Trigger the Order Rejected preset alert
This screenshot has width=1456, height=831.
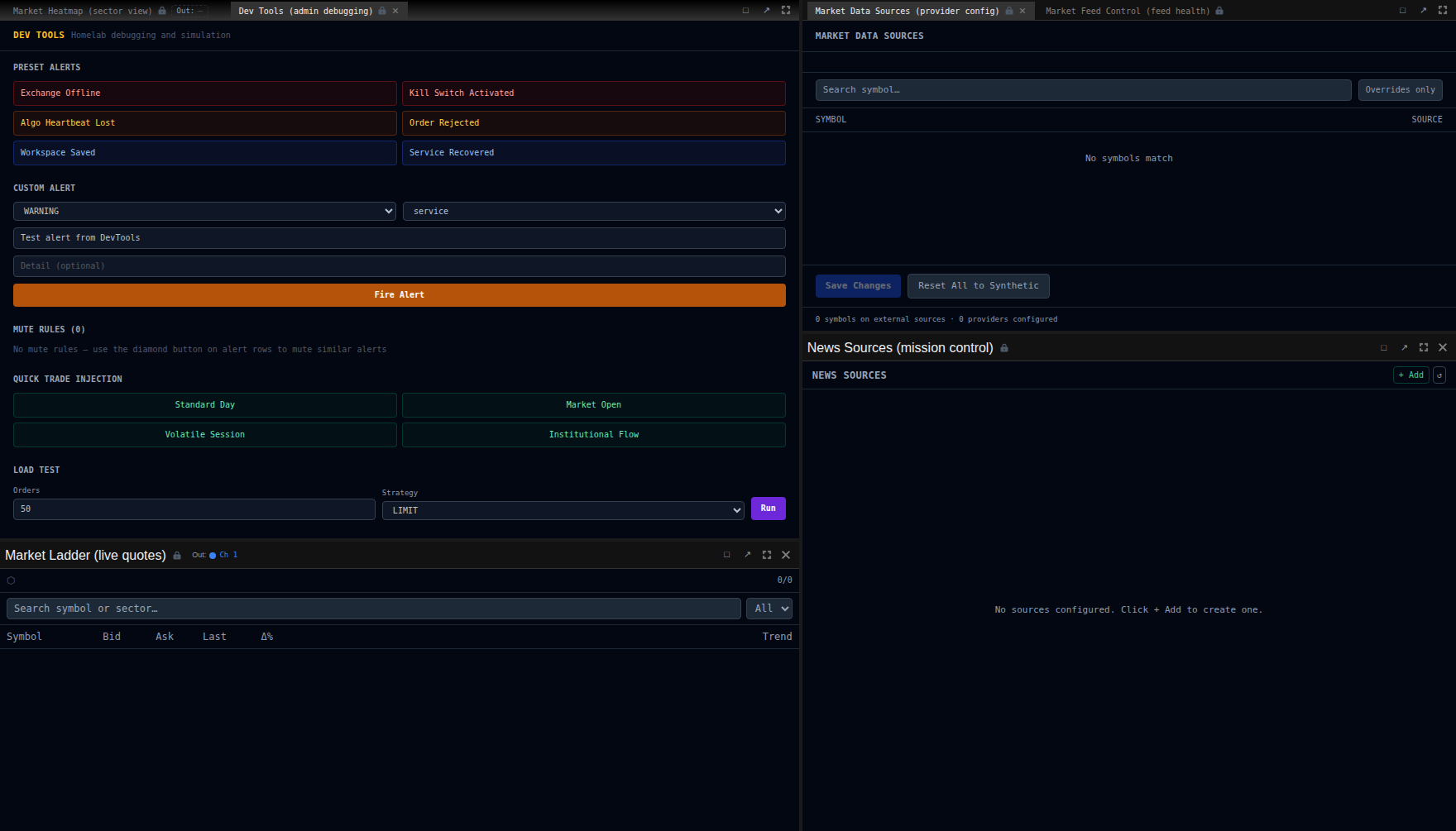coord(593,123)
